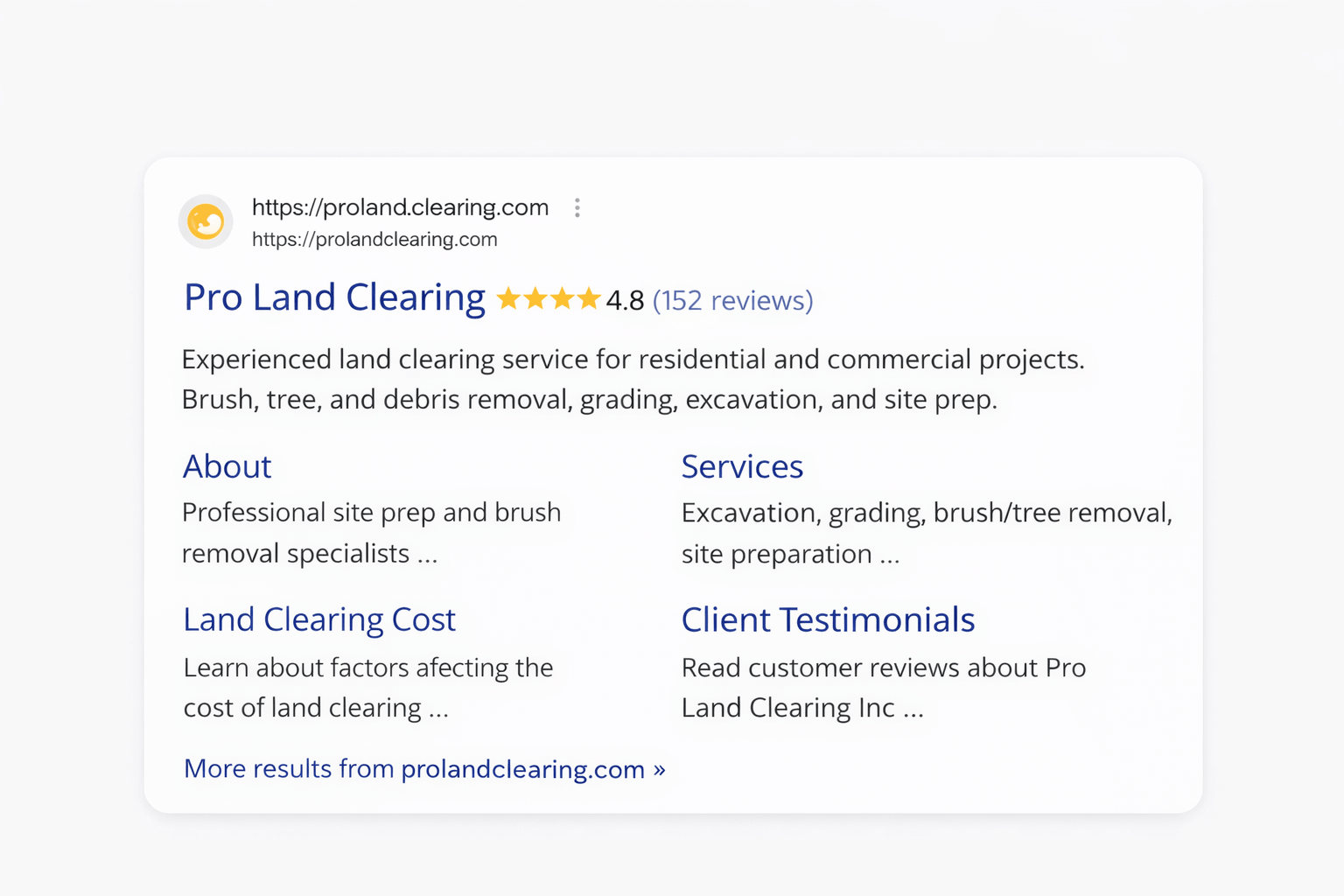This screenshot has width=1344, height=896.
Task: Click the double-arrow chevron after prolandclearing.com
Action: (661, 769)
